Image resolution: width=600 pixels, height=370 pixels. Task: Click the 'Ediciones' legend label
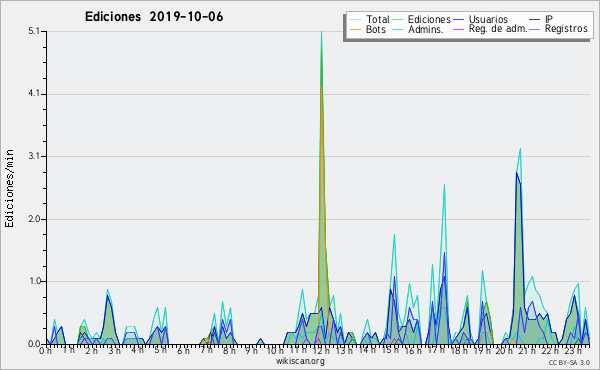(429, 19)
